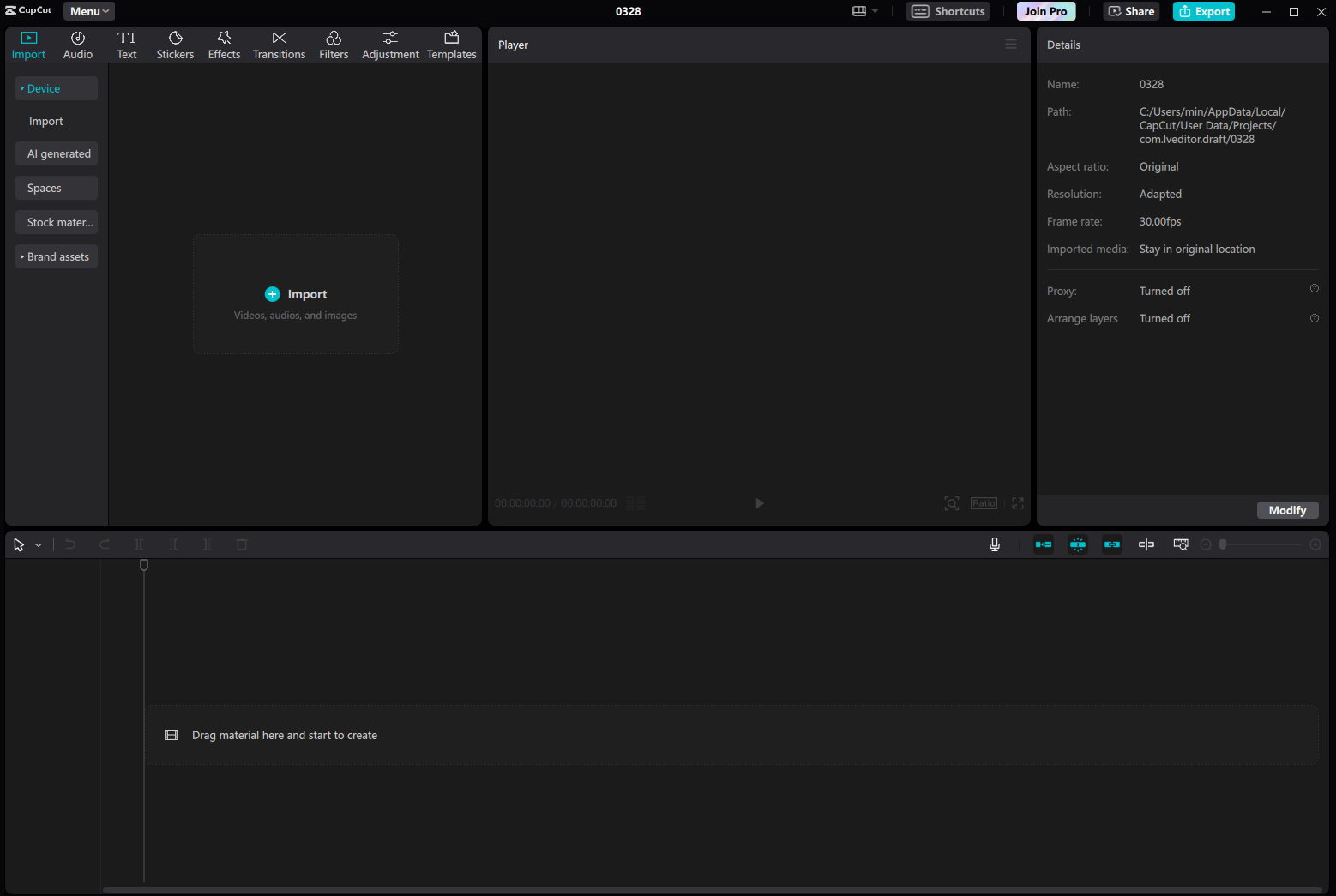Image resolution: width=1336 pixels, height=896 pixels.
Task: Toggle auto snapping
Action: tap(1078, 544)
